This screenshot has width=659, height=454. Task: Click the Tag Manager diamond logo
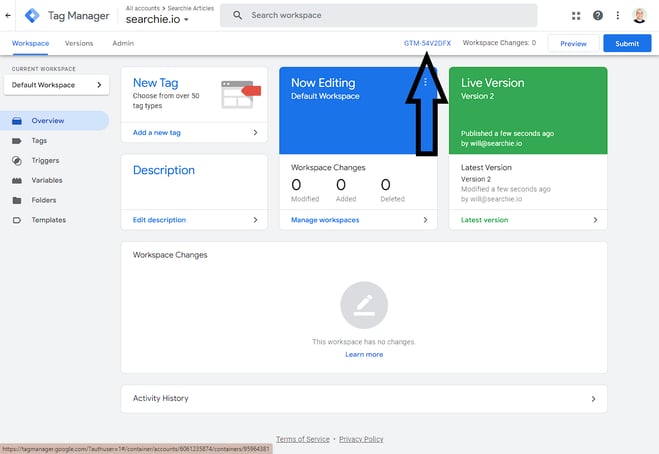tap(32, 16)
